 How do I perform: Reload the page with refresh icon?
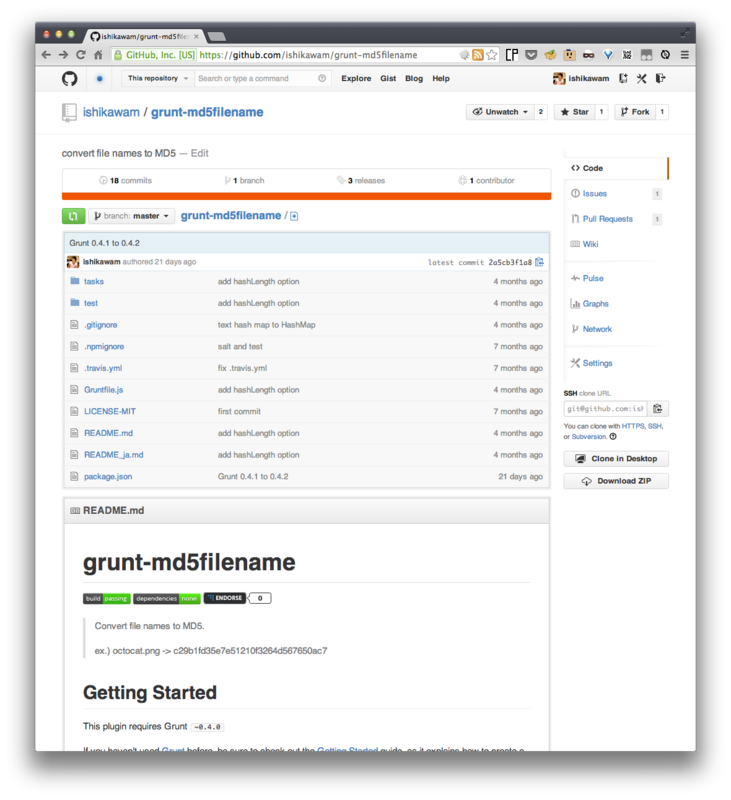(81, 55)
